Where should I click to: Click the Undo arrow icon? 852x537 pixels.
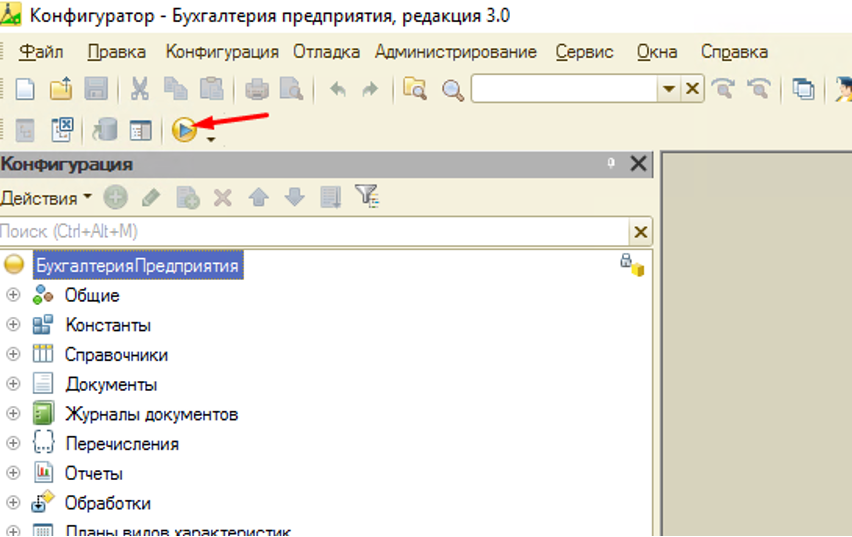click(337, 89)
